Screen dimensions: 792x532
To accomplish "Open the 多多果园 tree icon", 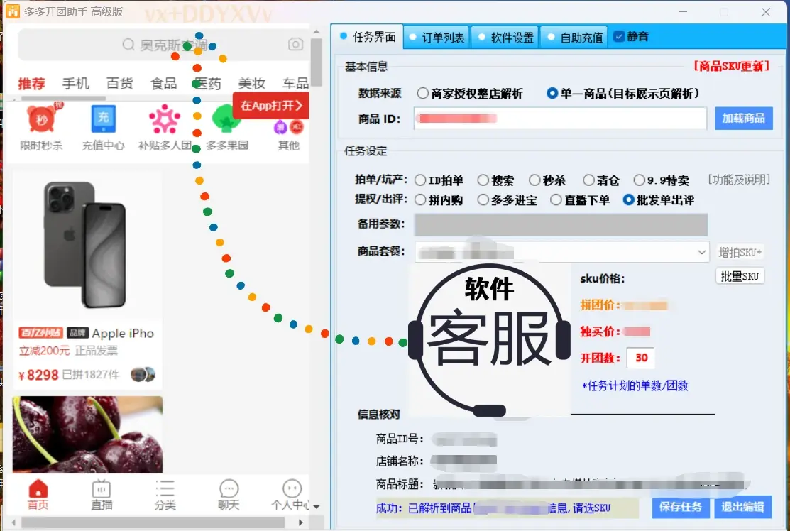I will tap(227, 121).
